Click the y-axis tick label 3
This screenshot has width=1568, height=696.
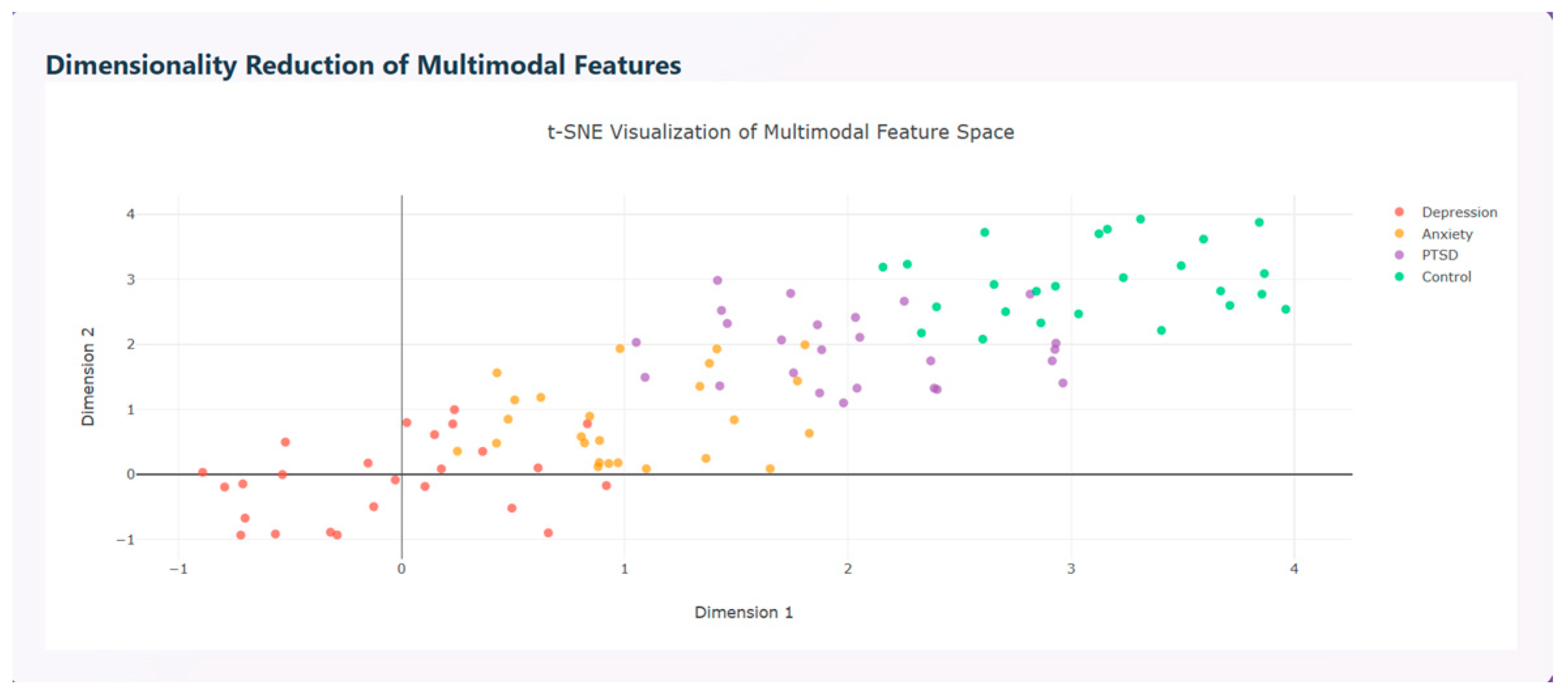coord(131,279)
